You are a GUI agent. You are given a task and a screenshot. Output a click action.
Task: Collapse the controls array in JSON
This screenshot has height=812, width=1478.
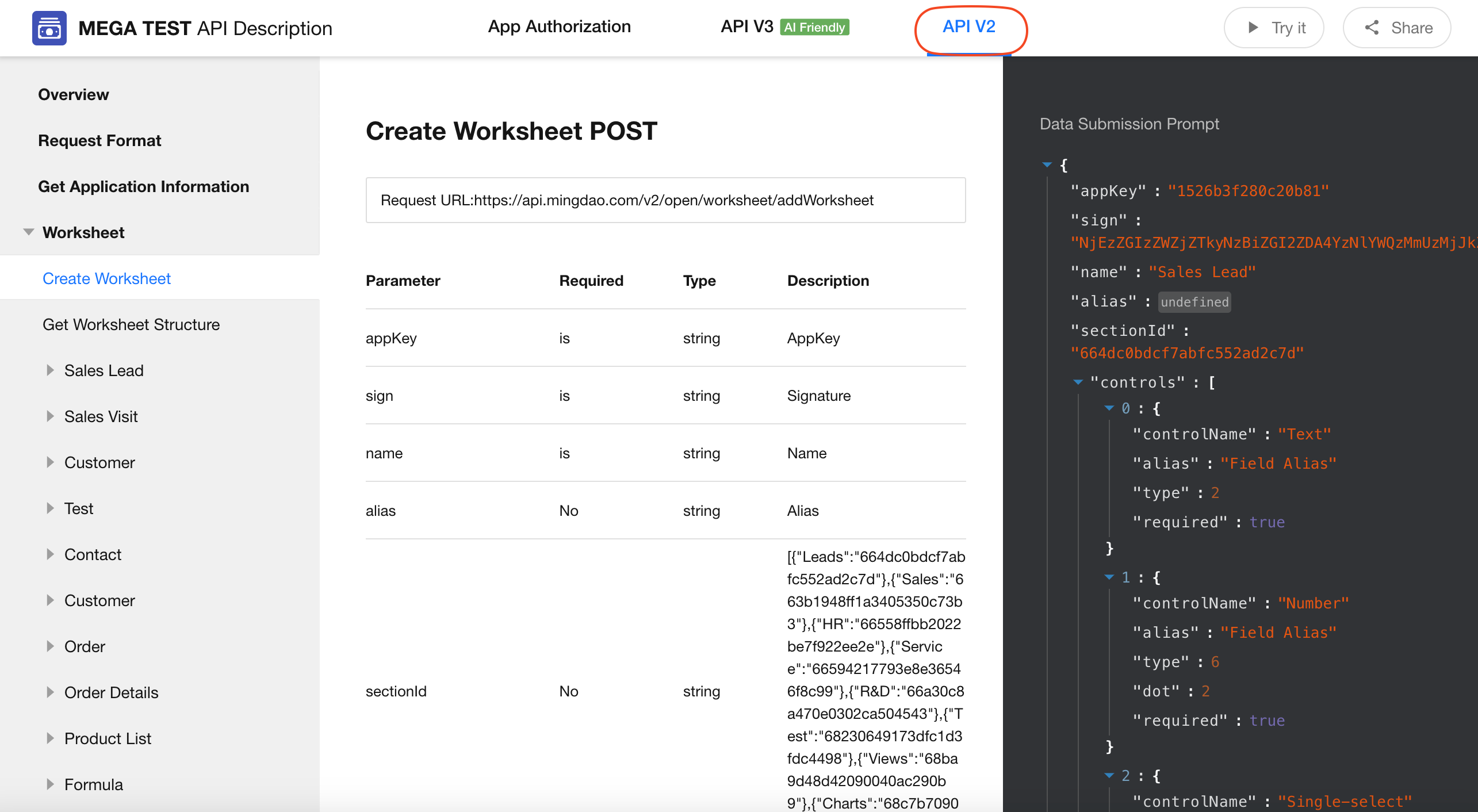(1078, 382)
